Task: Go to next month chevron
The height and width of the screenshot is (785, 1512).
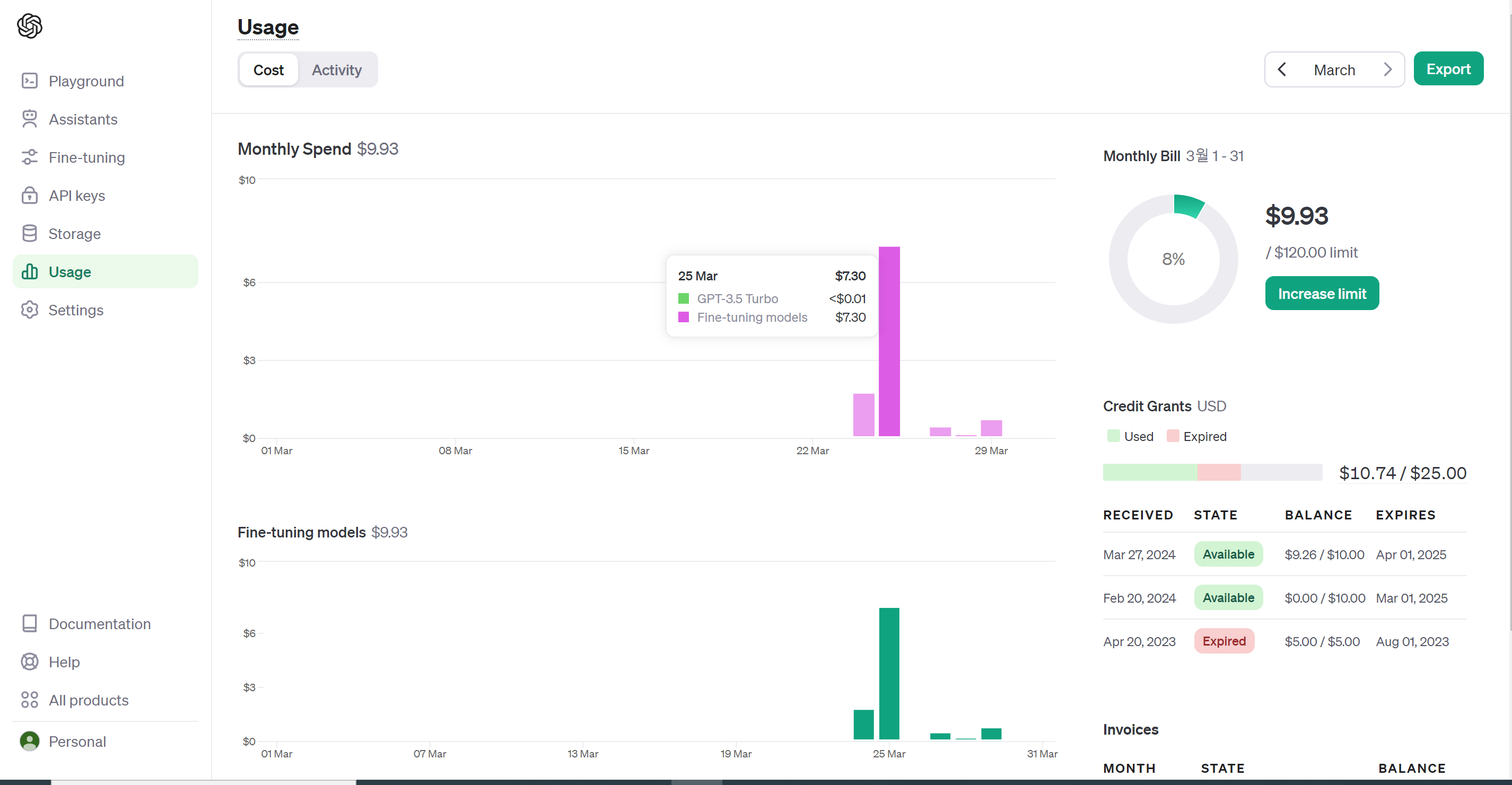Action: (1387, 70)
